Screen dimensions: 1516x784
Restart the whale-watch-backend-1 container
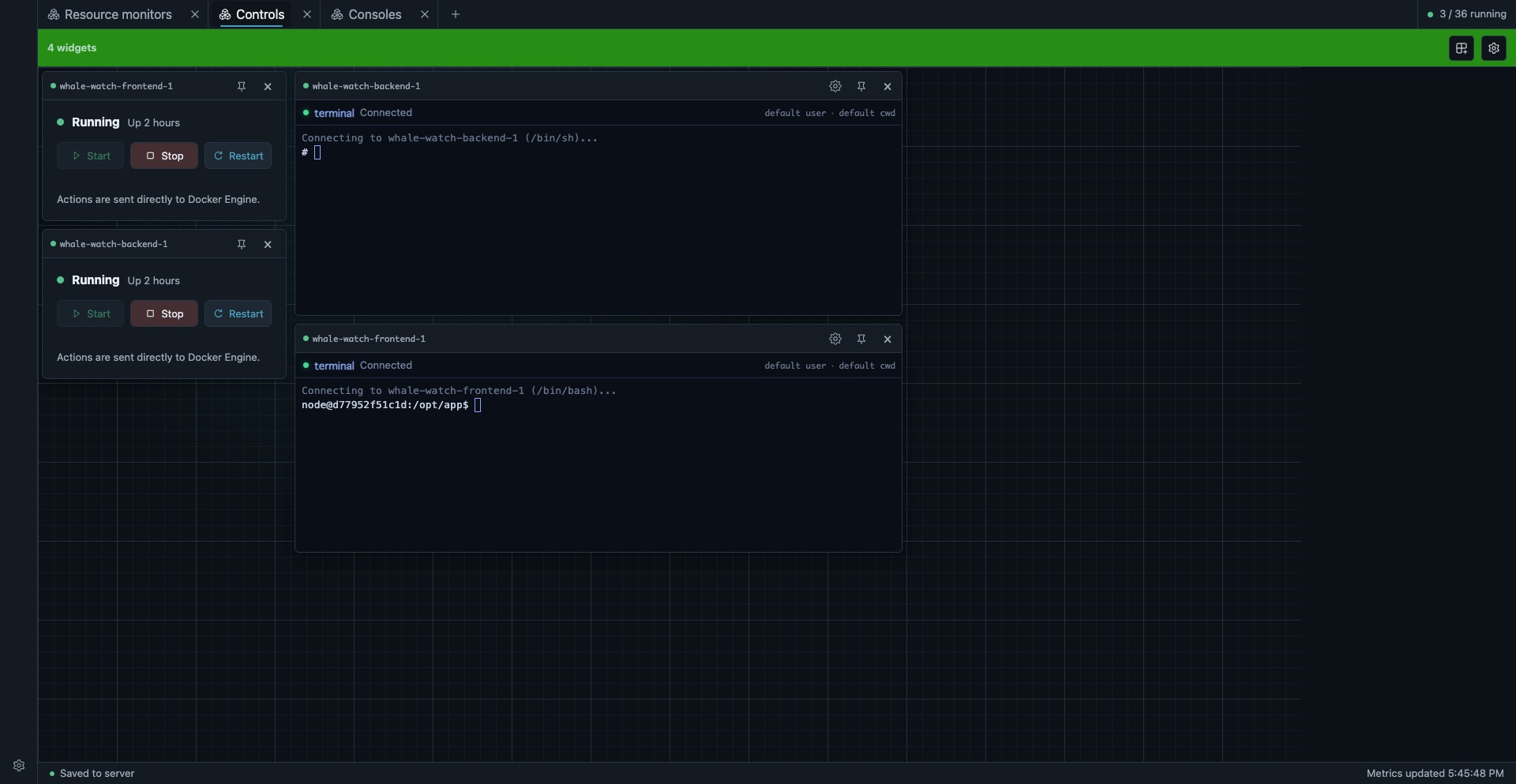pos(238,313)
